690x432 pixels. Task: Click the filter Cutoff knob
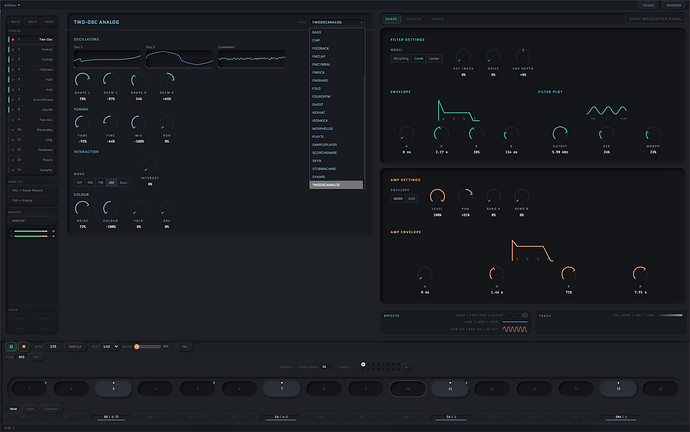pyautogui.click(x=560, y=133)
